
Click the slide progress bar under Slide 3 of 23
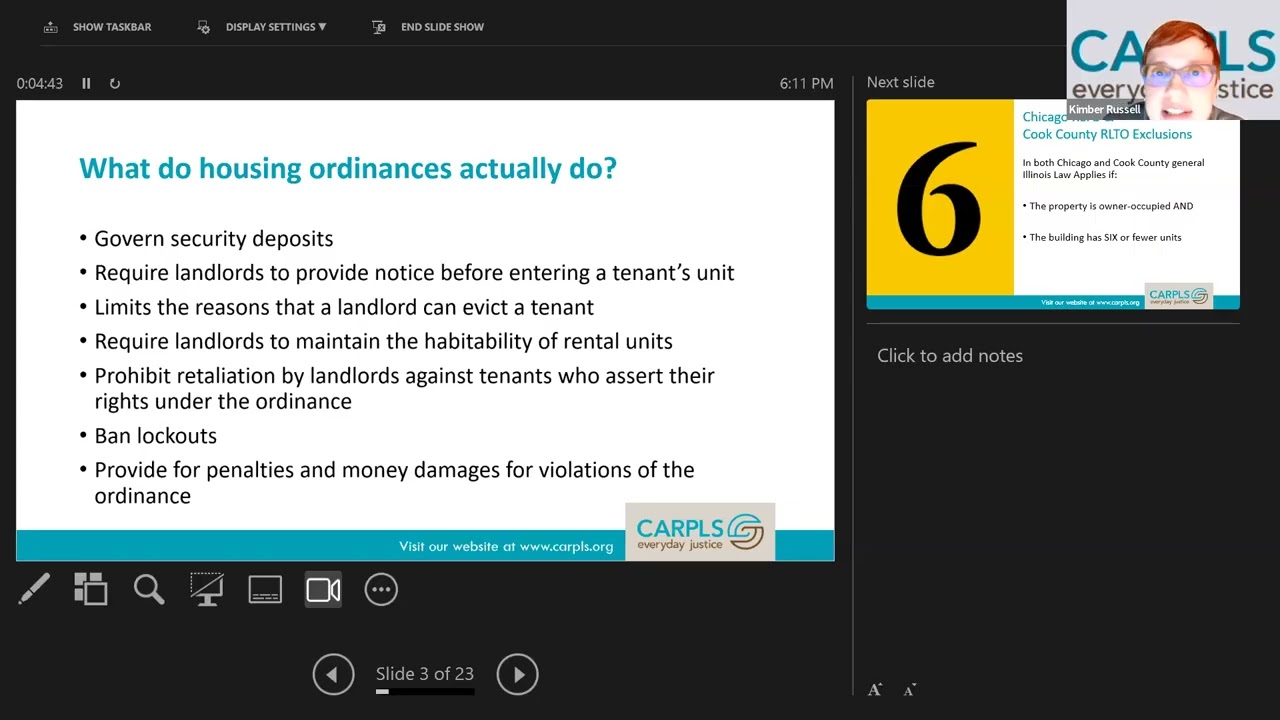tap(425, 691)
